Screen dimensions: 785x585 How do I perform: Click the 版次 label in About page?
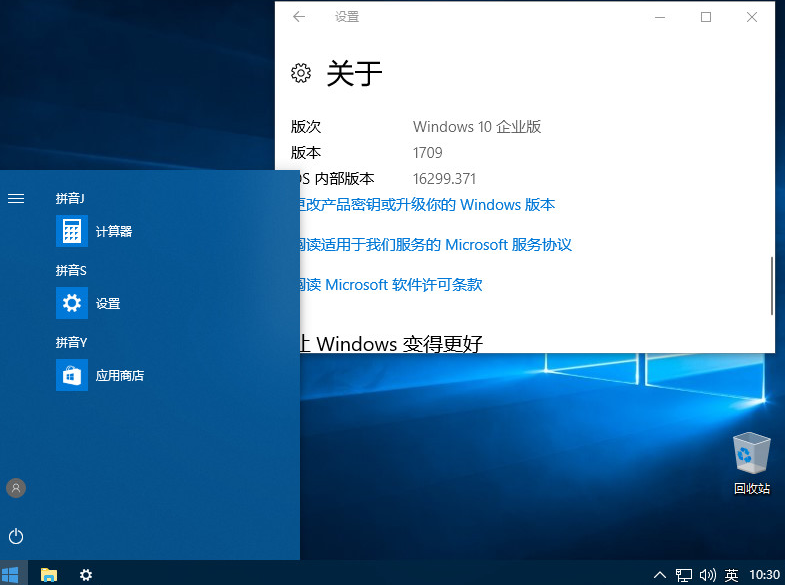(306, 127)
